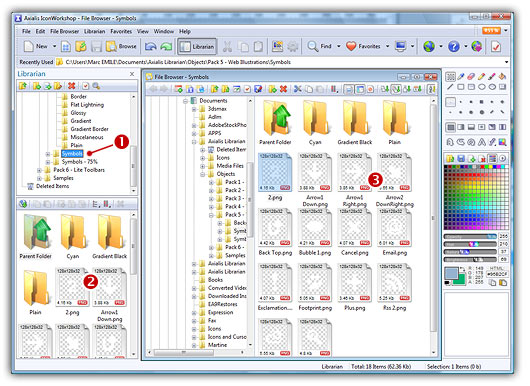Click the scissors cut icon in File Browser toolbar
Image resolution: width=530 pixels, height=386 pixels.
[297, 89]
